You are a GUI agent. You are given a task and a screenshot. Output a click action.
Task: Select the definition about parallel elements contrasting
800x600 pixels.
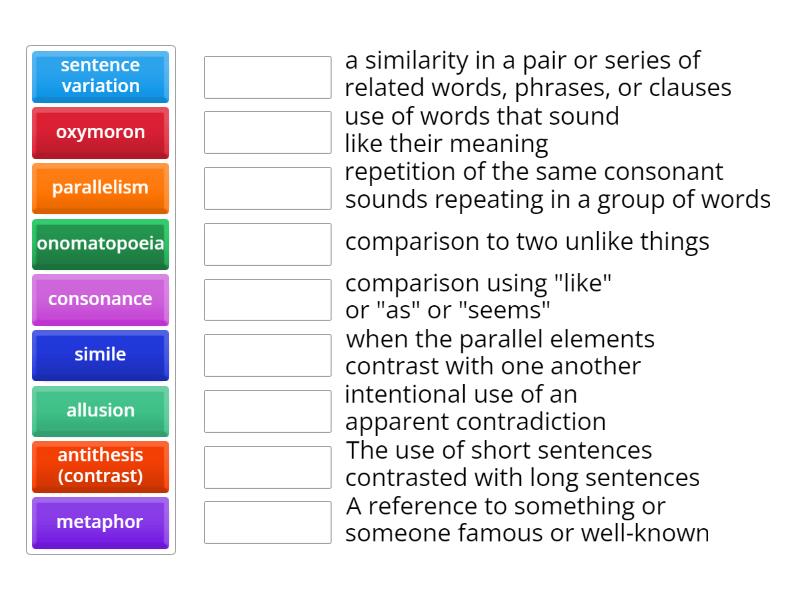500,353
